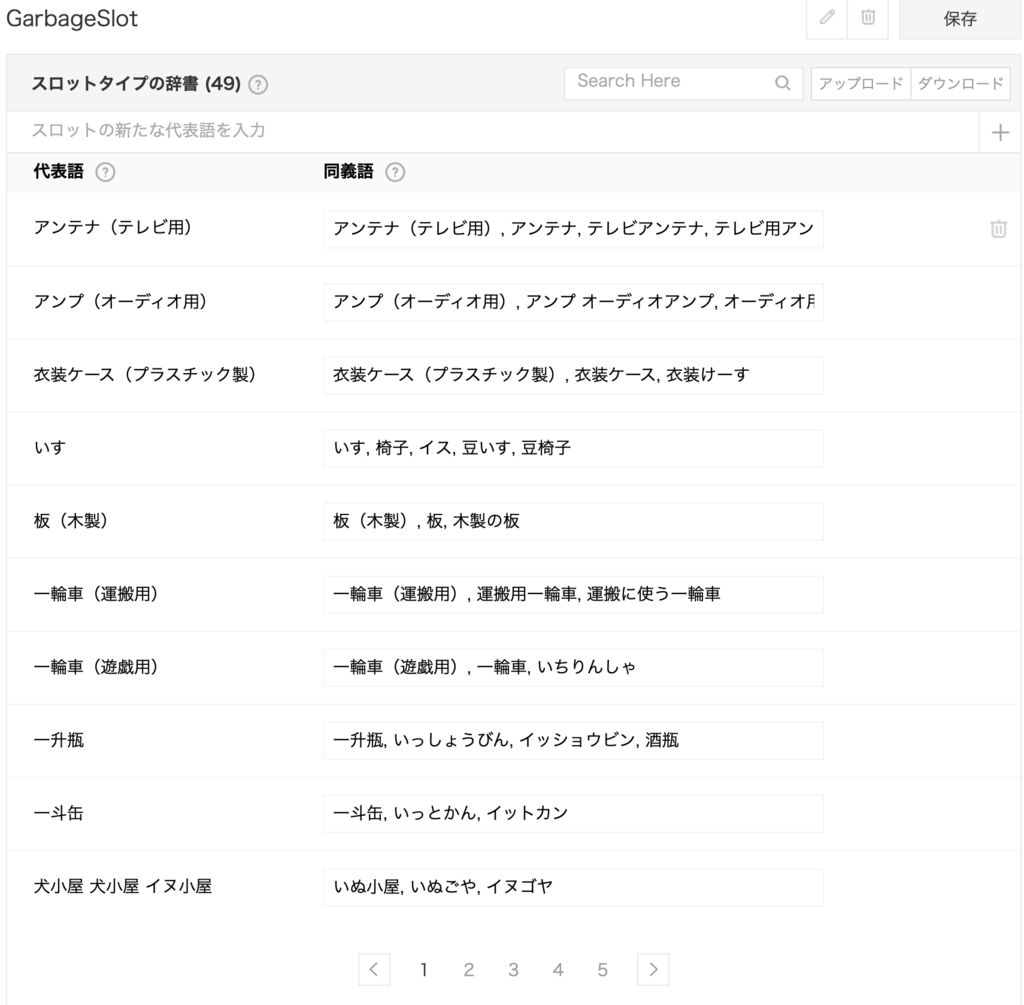
Task: Open help icon next to 同義語 header
Action: pos(395,171)
